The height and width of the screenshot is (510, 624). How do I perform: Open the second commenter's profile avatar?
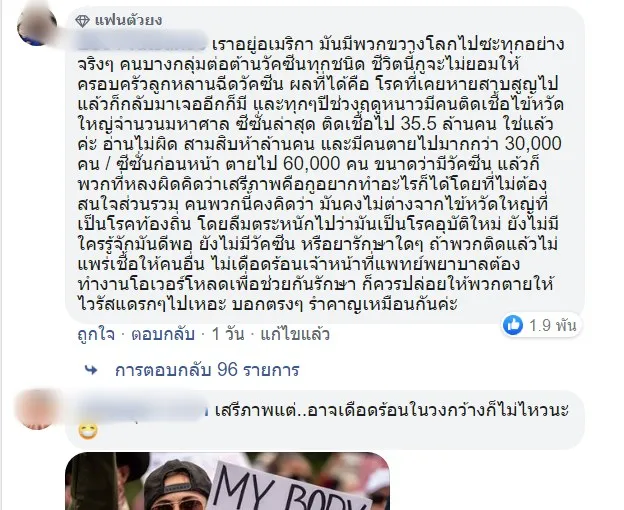35,410
